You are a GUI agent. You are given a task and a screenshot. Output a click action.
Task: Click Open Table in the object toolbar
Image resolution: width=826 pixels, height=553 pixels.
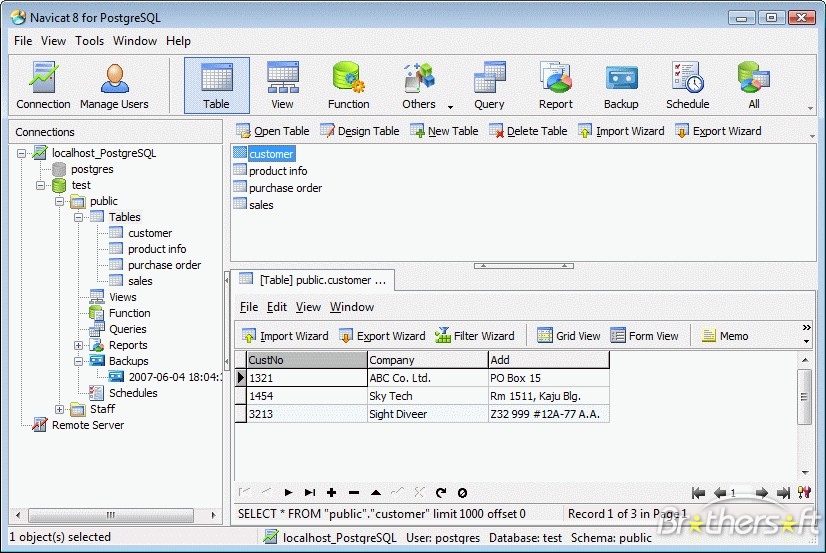point(273,131)
